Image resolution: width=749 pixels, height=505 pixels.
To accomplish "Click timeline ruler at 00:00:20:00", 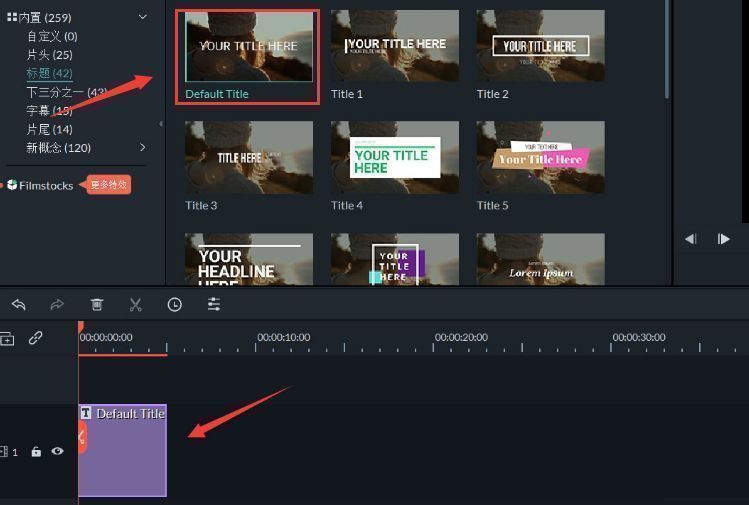I will coord(461,337).
